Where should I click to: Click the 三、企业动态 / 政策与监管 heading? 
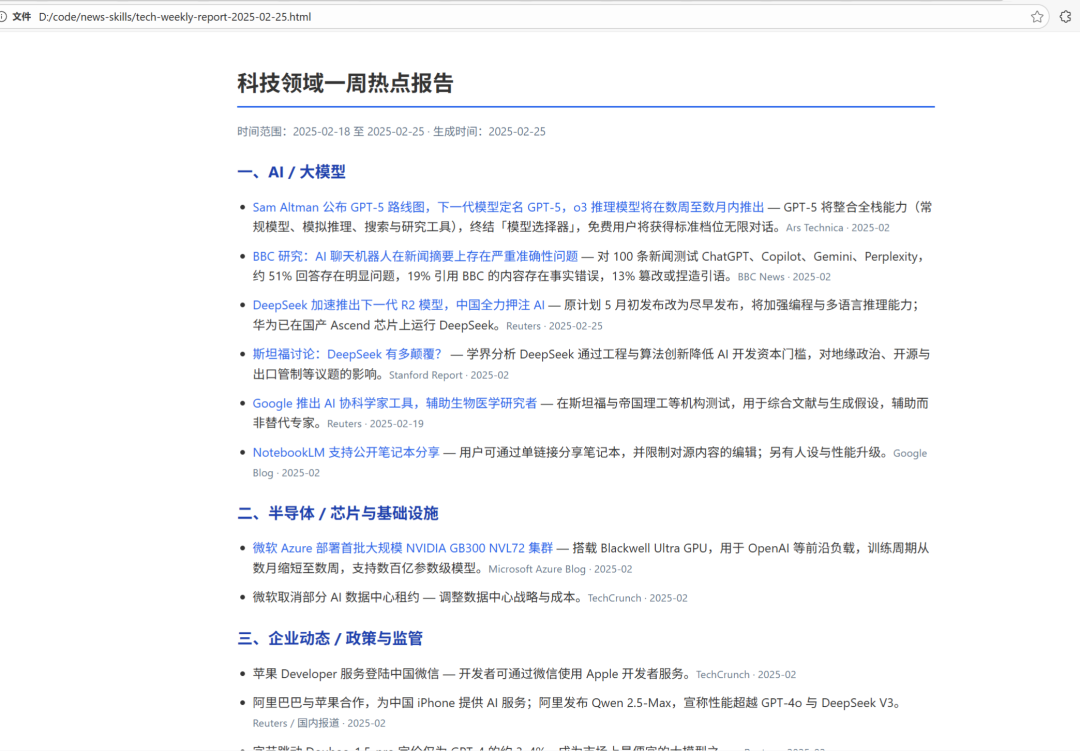coord(330,639)
